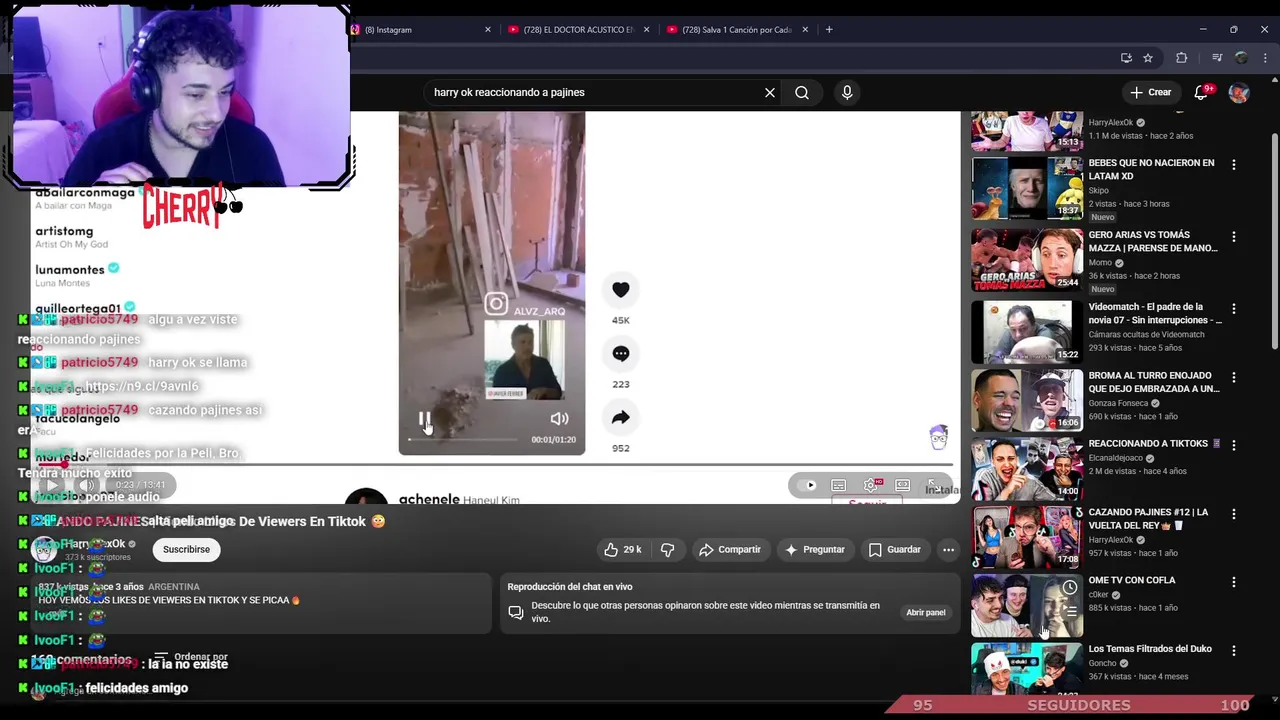
Task: Open a new browser tab
Action: 829,30
